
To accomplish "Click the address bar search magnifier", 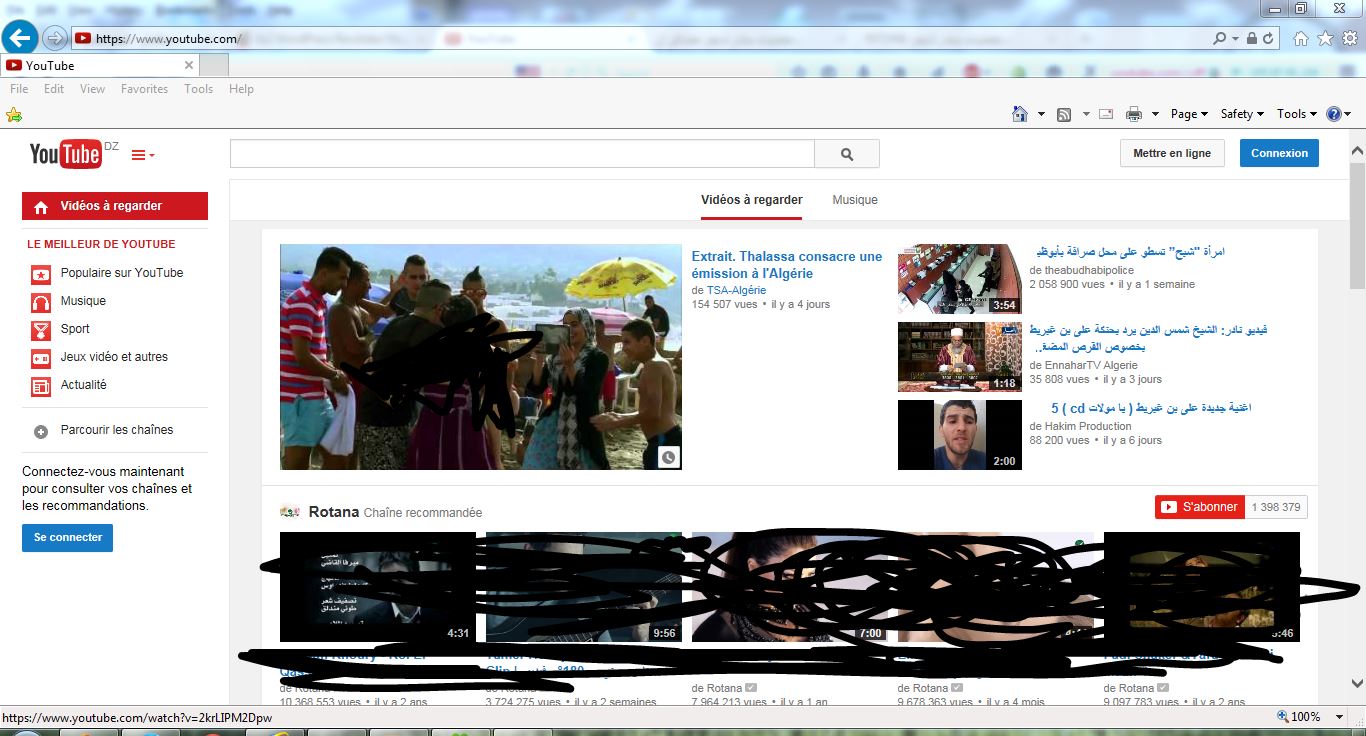I will coord(1220,39).
